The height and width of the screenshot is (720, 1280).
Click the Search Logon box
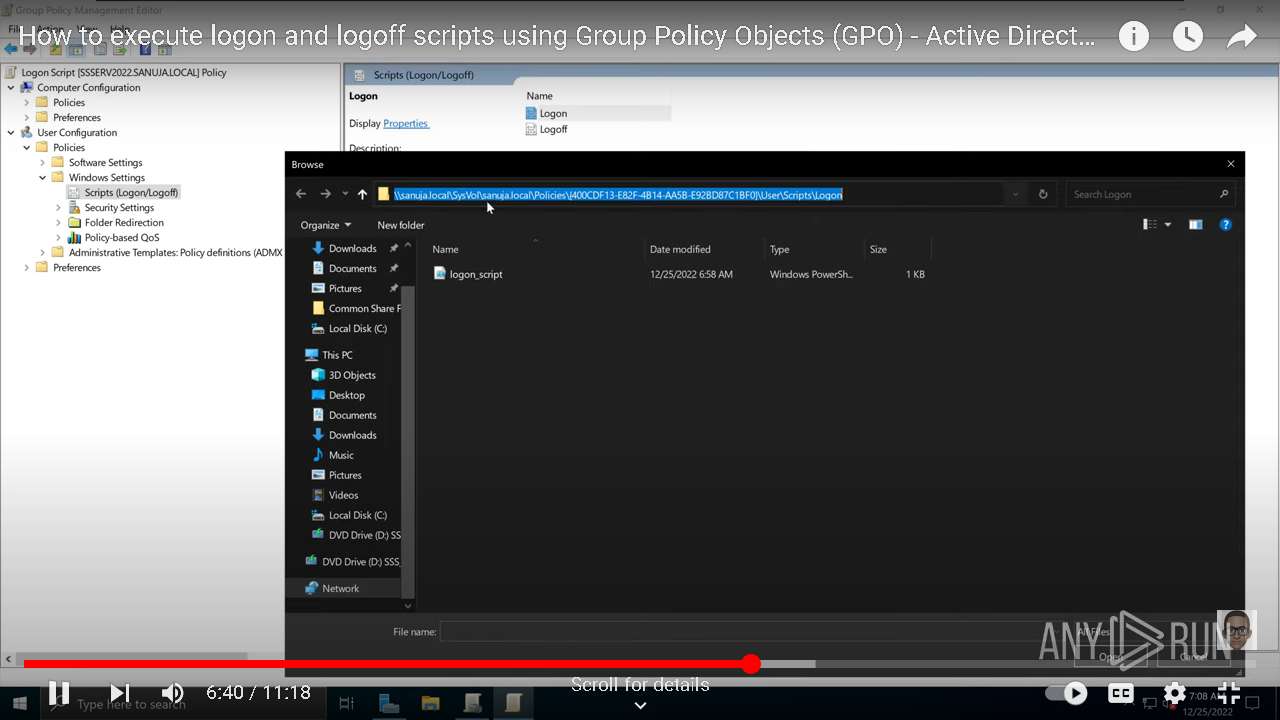[1150, 194]
